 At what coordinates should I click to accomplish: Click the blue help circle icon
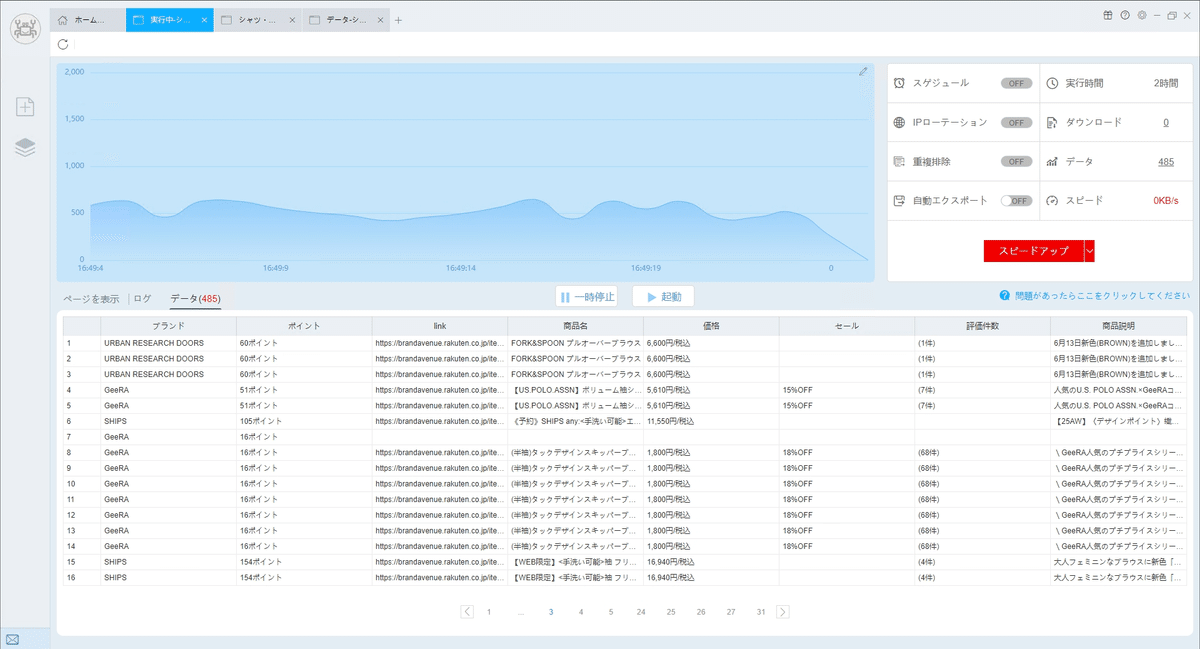coord(1004,296)
